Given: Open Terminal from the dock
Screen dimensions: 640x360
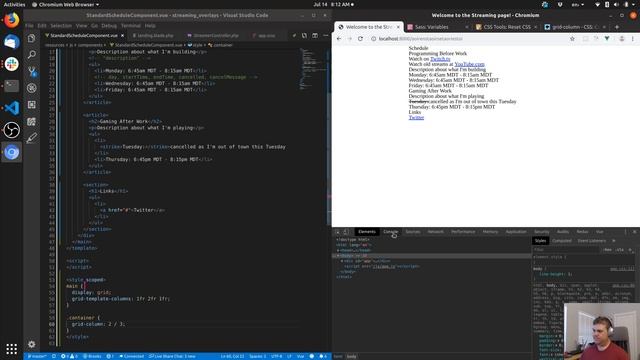Looking at the screenshot, I should 11,86.
